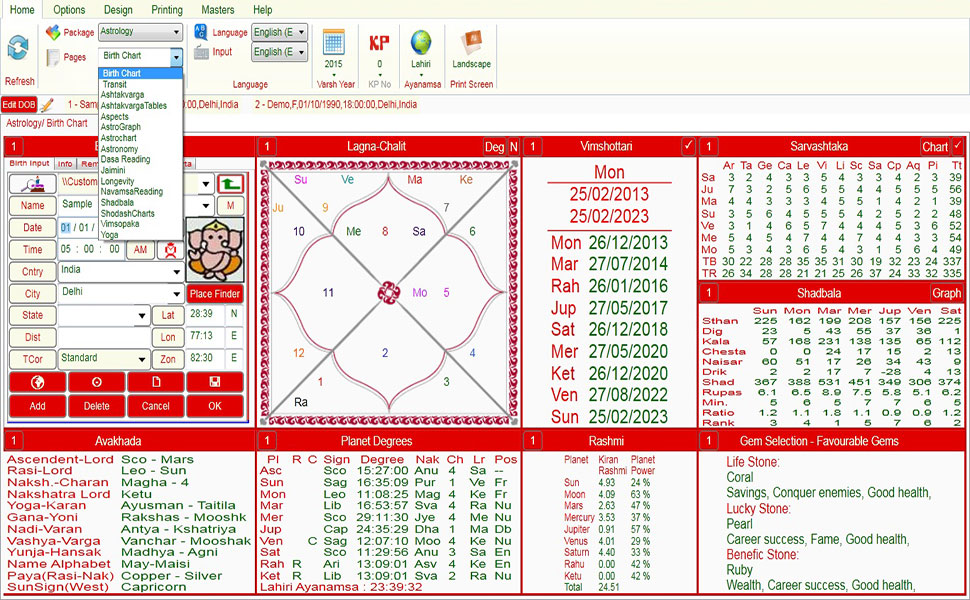Click the number 1 box on Sarvashtaka panel
The width and height of the screenshot is (970, 600).
click(708, 147)
